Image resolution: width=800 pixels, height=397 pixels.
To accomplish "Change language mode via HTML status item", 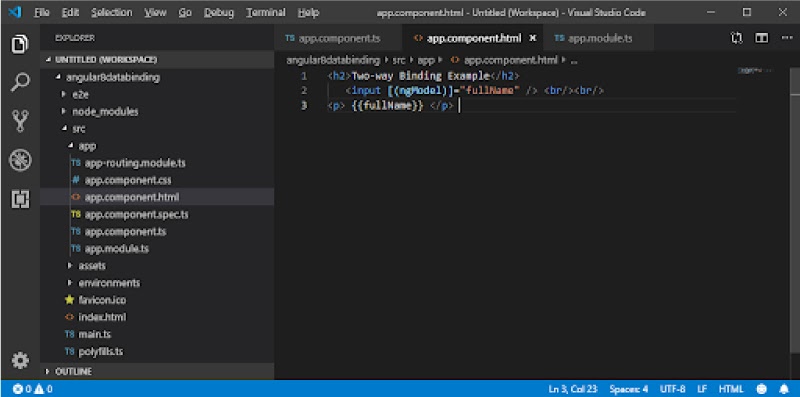I will pos(731,389).
